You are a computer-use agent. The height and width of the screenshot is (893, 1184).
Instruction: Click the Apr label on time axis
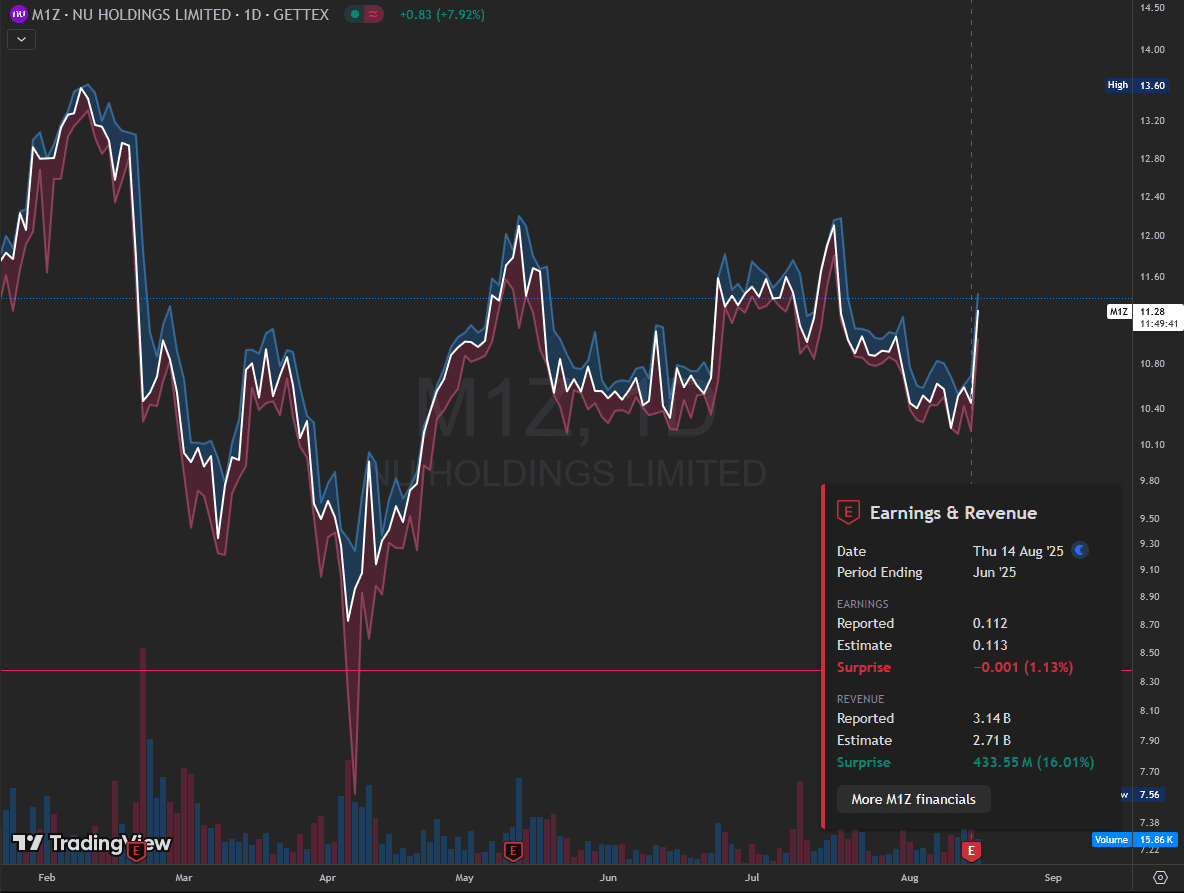[327, 878]
